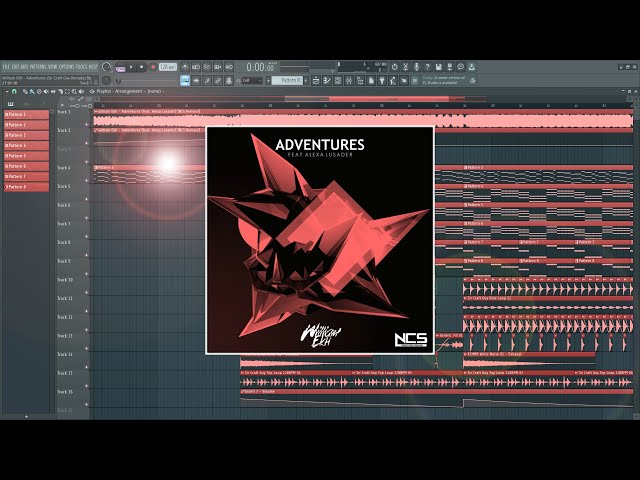Toggle the loop recording button

click(x=229, y=67)
